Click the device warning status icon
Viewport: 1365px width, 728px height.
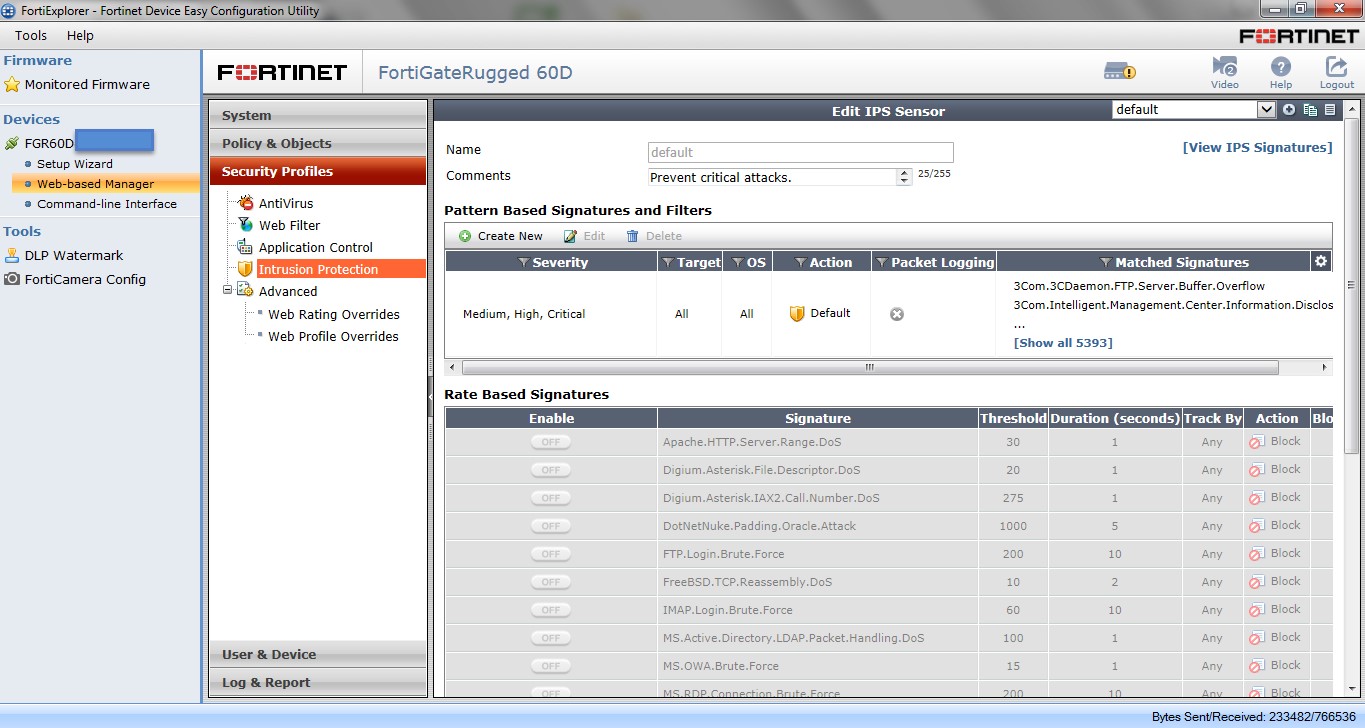1119,71
